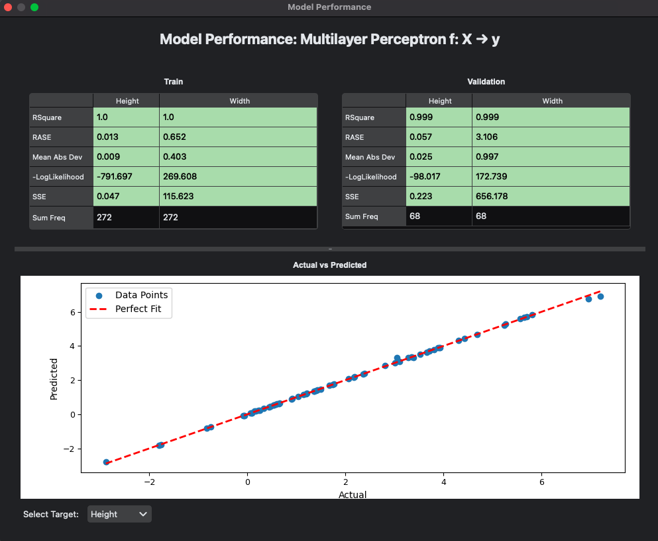Click the Actual vs Predicted plot title
658x541 pixels.
(x=329, y=265)
